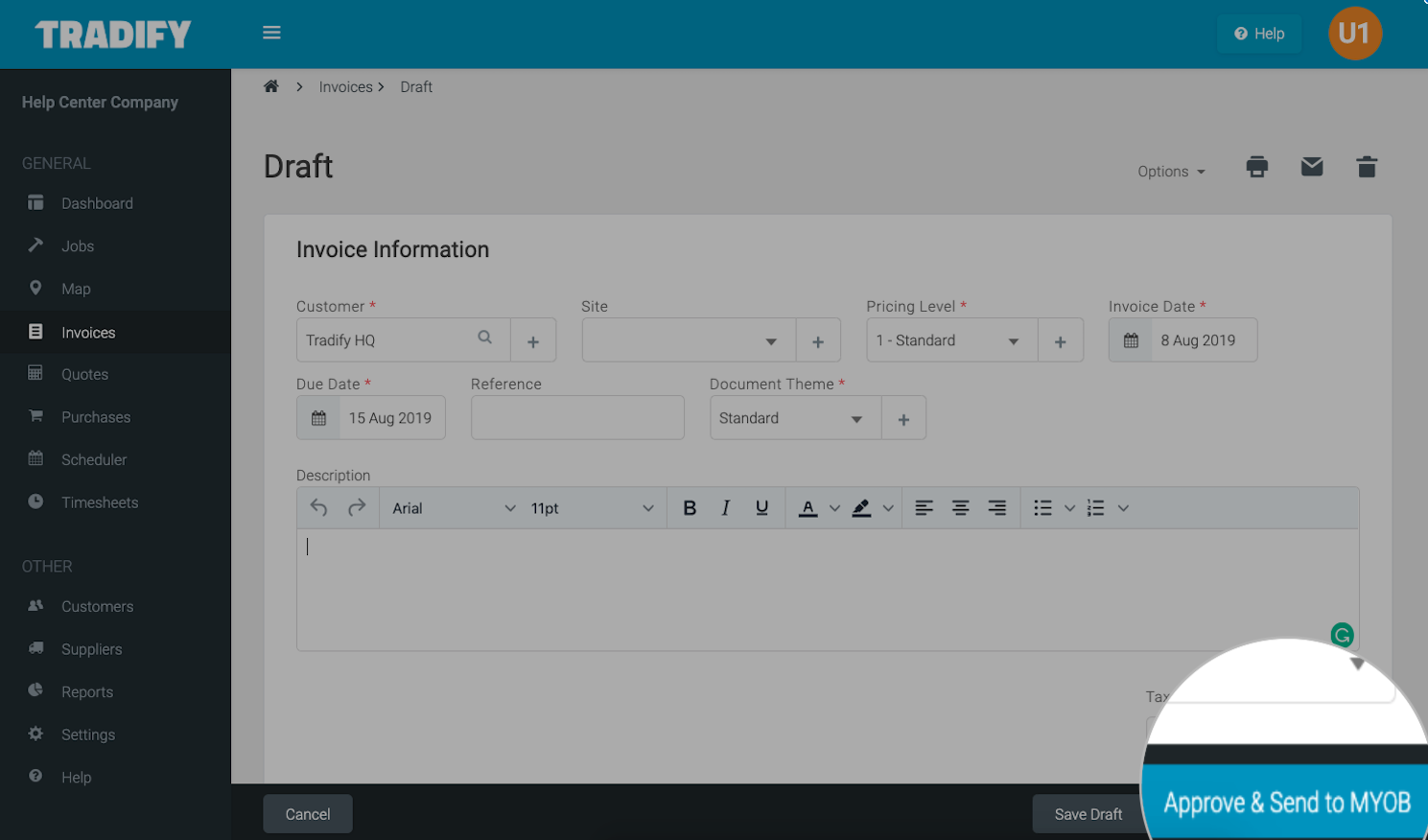
Task: Expand bullet list style options
Action: 1069,508
